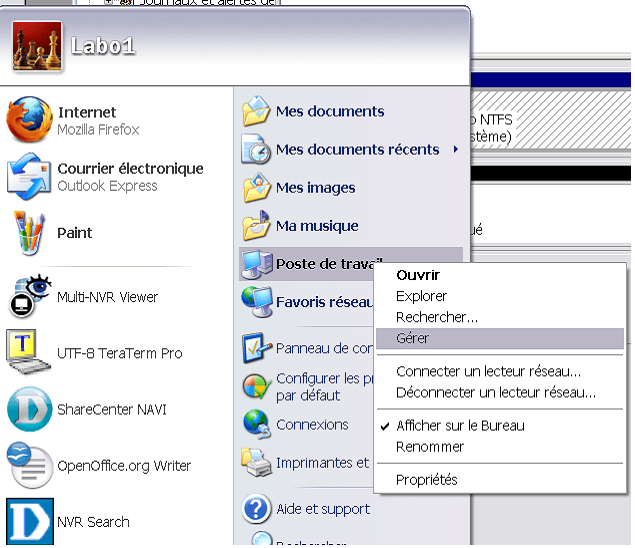The image size is (635, 548).
Task: Click Connexions label
Action: (312, 425)
